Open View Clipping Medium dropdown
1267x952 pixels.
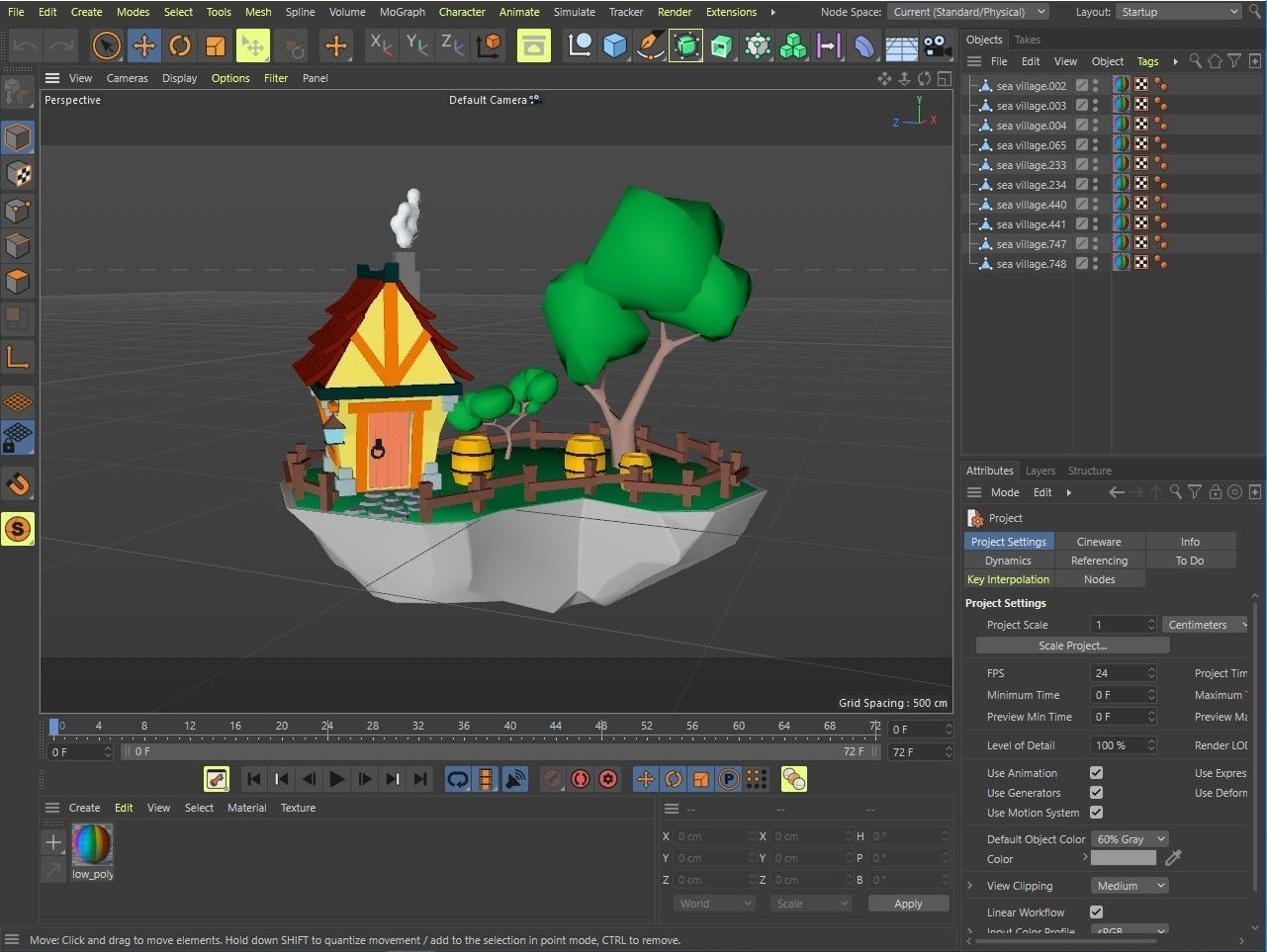(x=1130, y=886)
